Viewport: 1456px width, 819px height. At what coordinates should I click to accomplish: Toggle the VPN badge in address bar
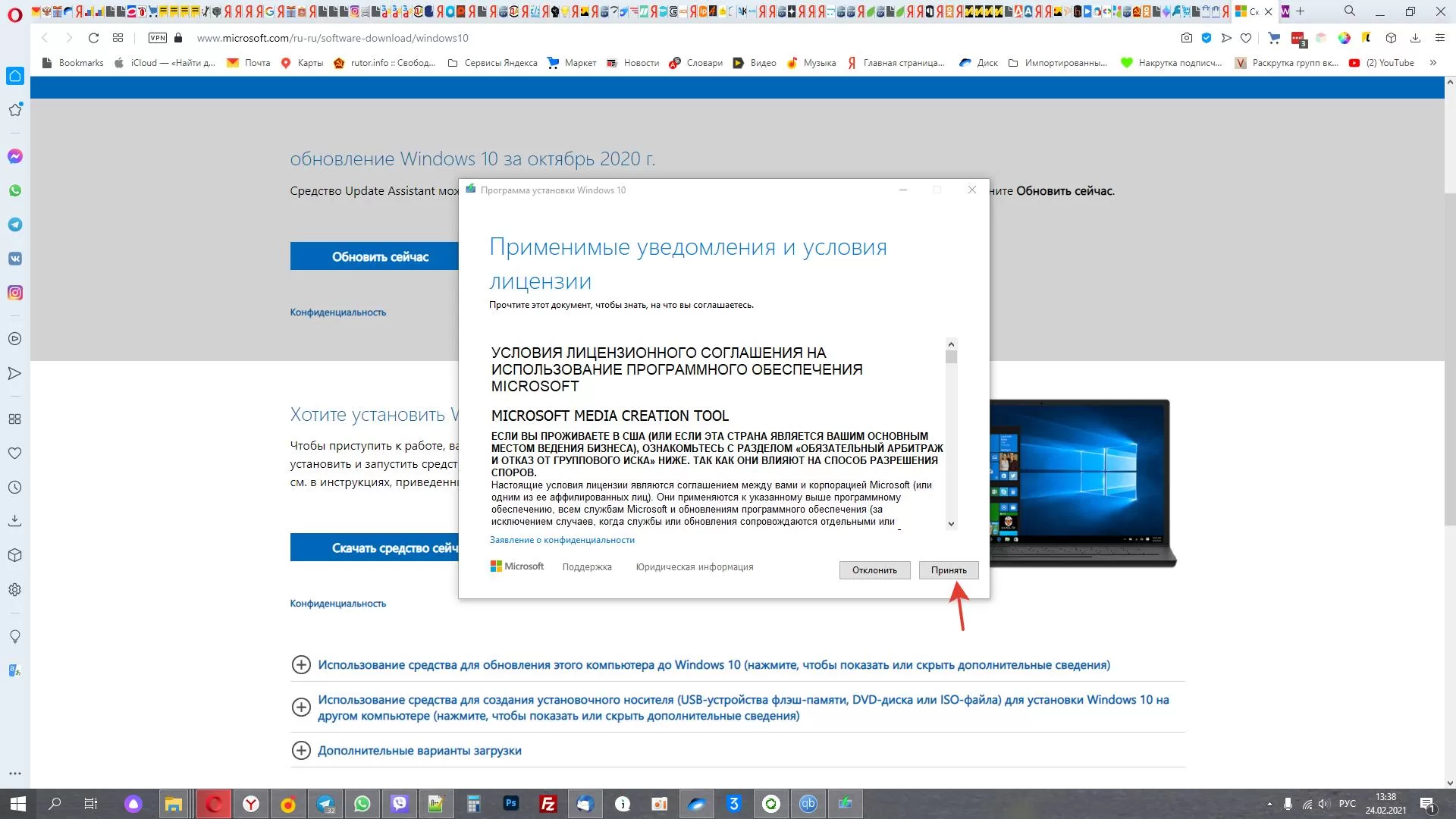tap(158, 38)
